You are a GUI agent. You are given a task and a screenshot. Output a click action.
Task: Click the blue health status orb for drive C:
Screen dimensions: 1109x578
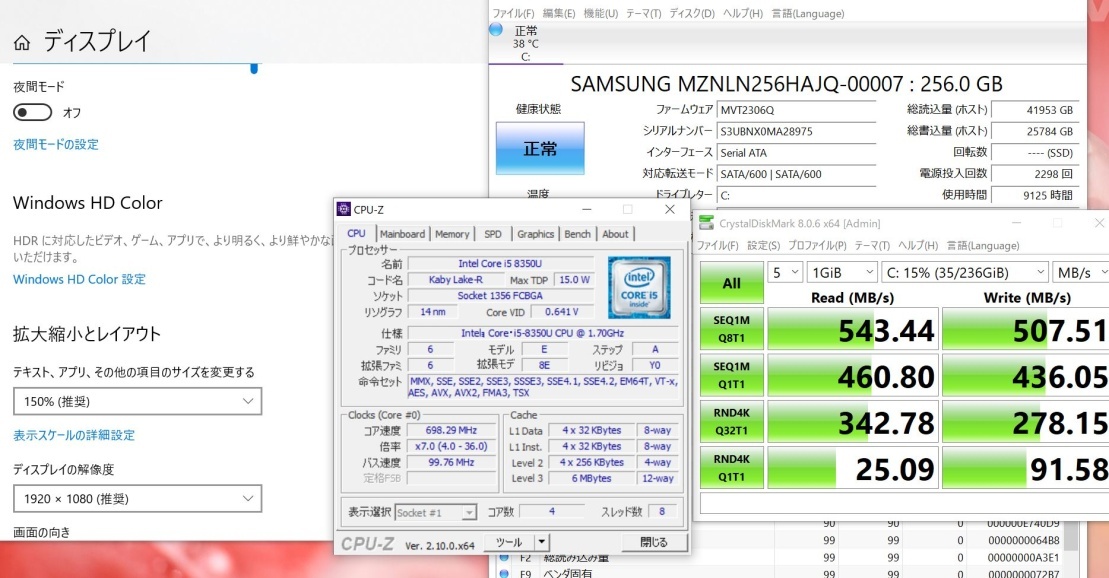pyautogui.click(x=496, y=30)
